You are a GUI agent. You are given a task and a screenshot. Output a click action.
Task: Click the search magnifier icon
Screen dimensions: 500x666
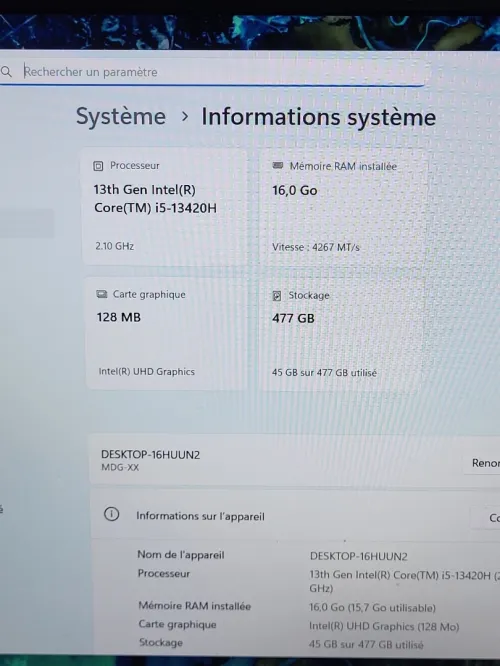[x=6, y=71]
